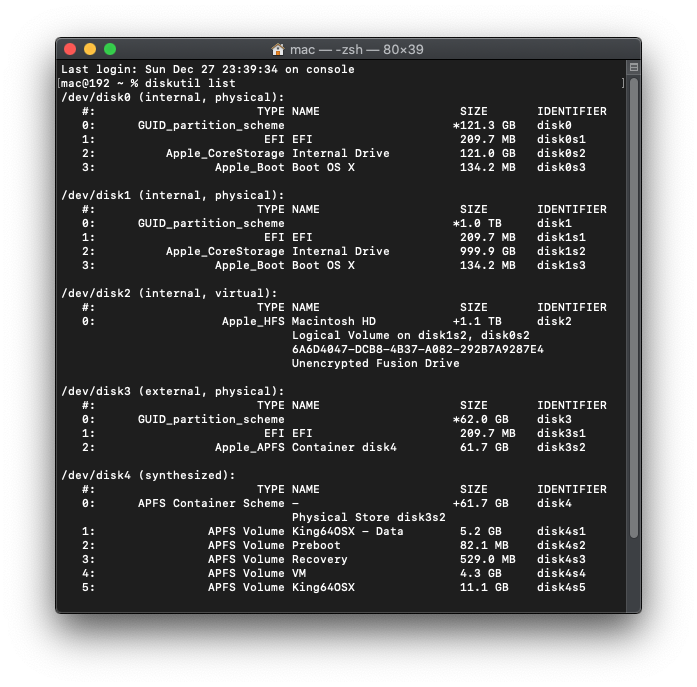The image size is (697, 687).
Task: Click the "+1.1 TB" size value
Action: (477, 321)
